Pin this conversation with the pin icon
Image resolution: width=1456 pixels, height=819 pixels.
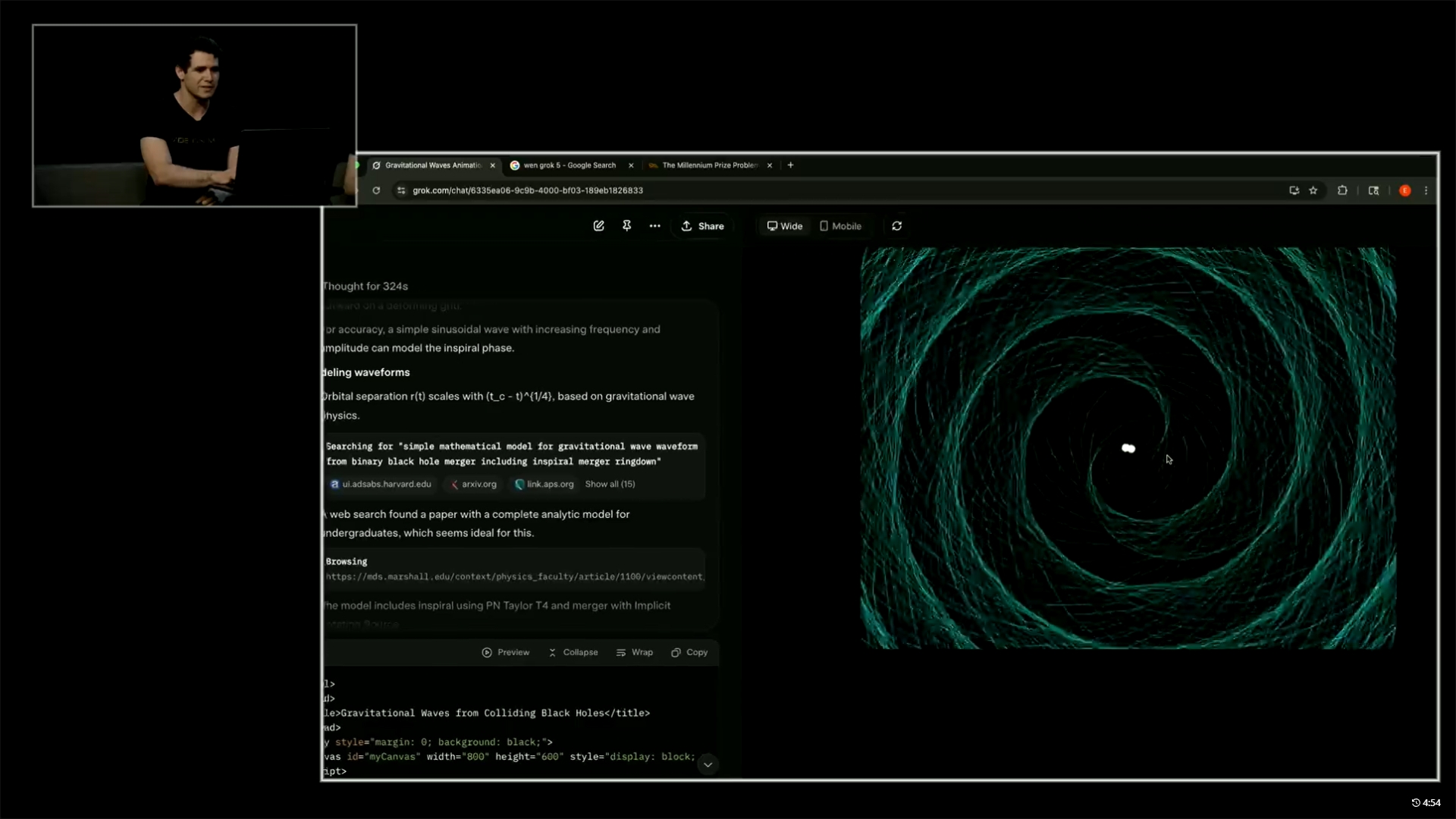(626, 226)
